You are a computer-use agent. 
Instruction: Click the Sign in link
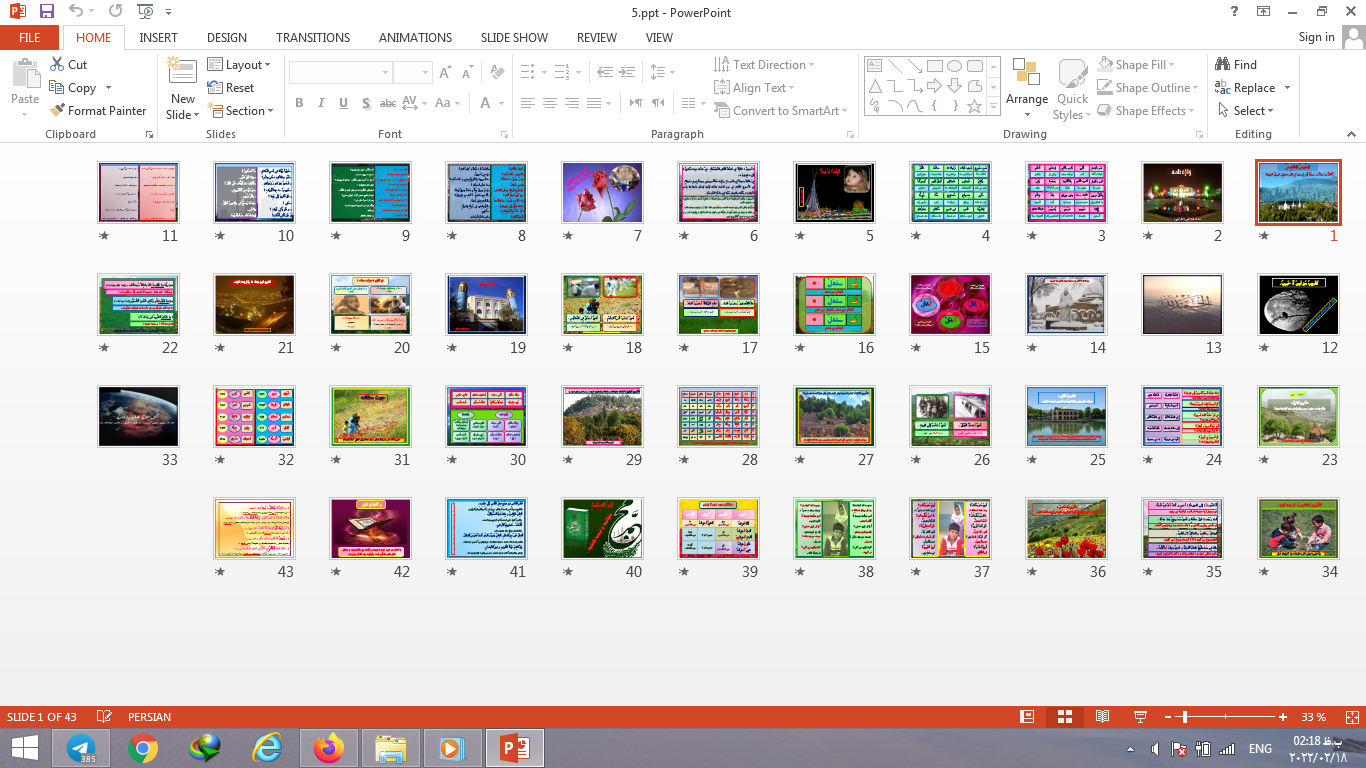[1316, 37]
